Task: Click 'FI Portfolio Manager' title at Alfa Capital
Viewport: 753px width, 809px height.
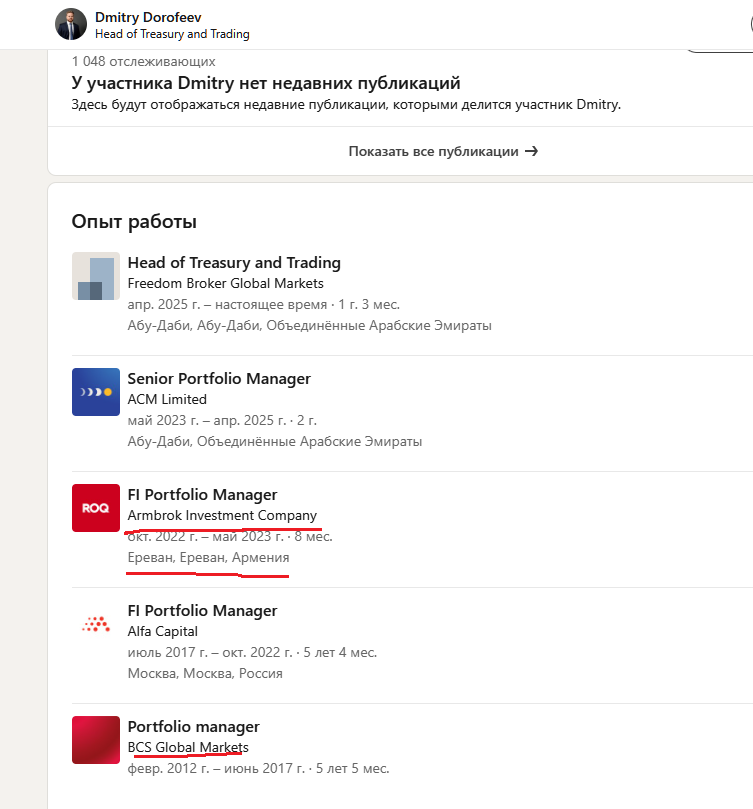Action: pos(202,611)
